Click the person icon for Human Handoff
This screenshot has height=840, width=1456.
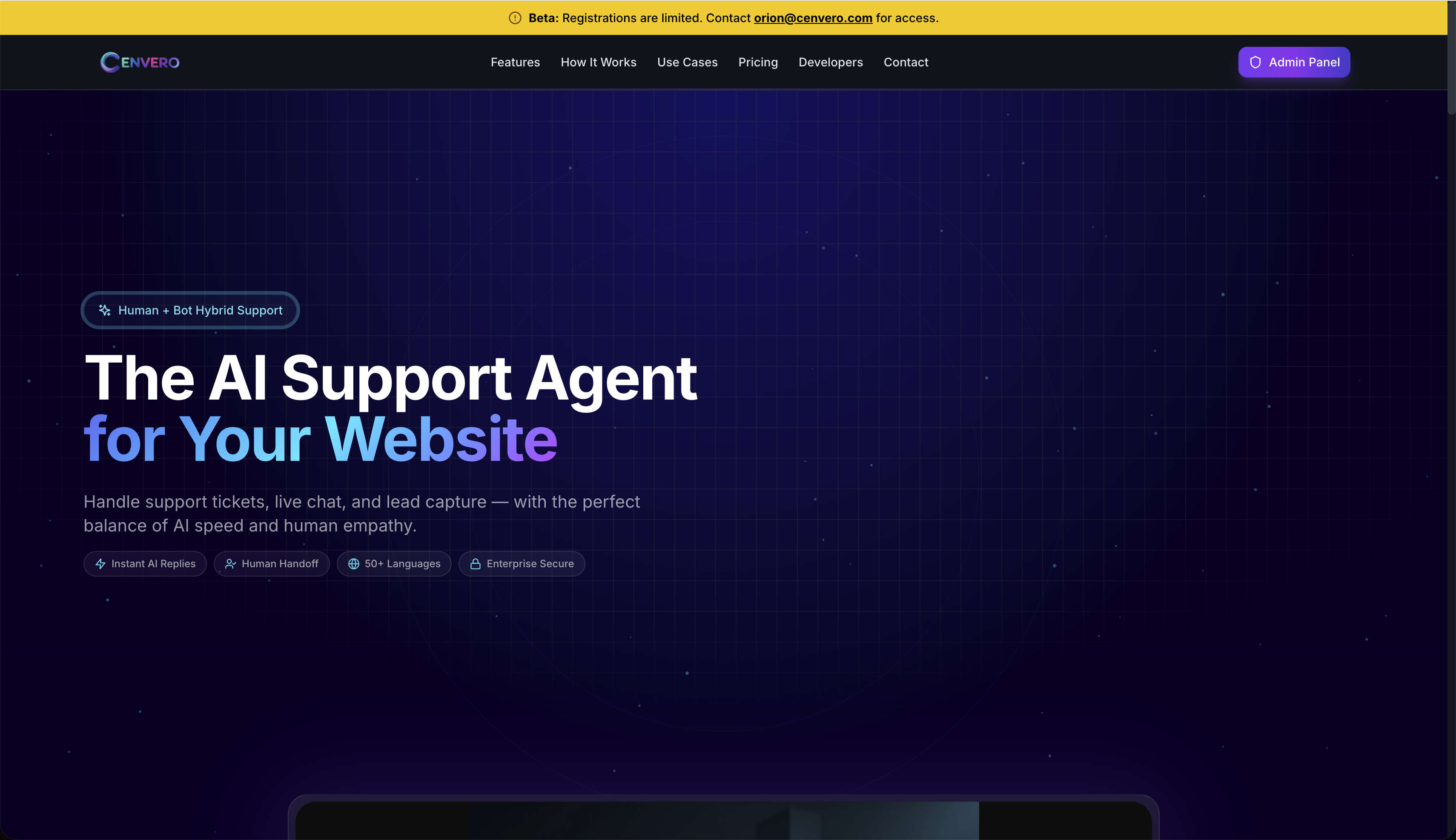[x=230, y=564]
